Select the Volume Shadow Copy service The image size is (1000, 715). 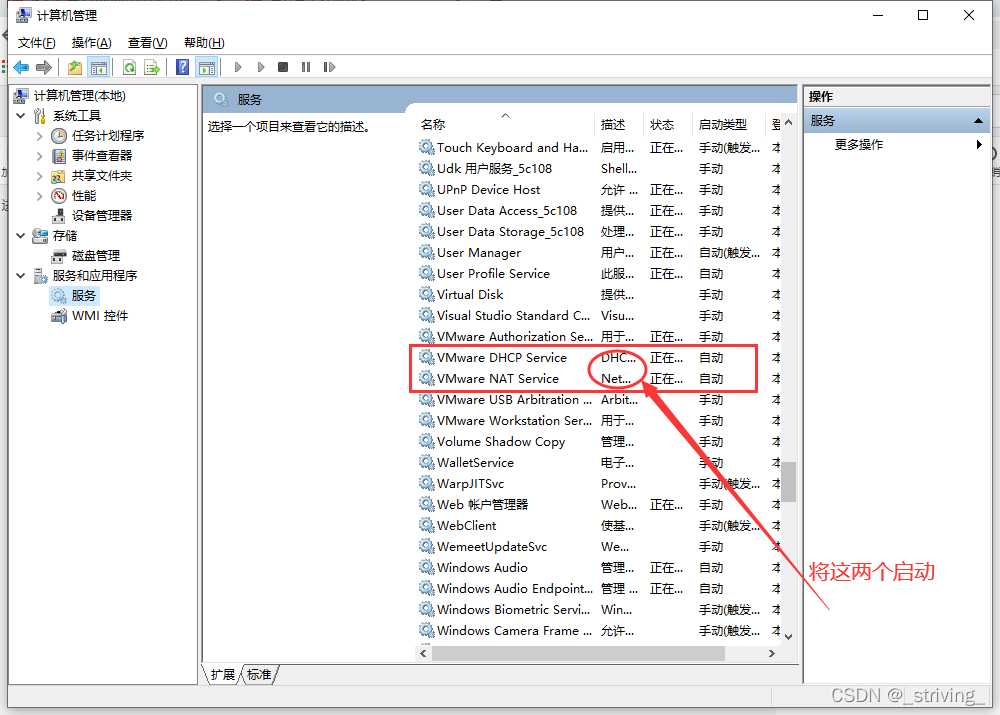(599, 442)
